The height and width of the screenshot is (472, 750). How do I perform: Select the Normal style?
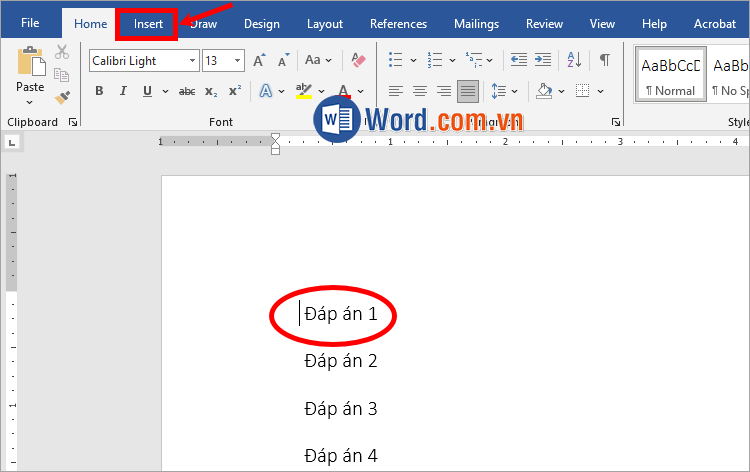(x=670, y=74)
